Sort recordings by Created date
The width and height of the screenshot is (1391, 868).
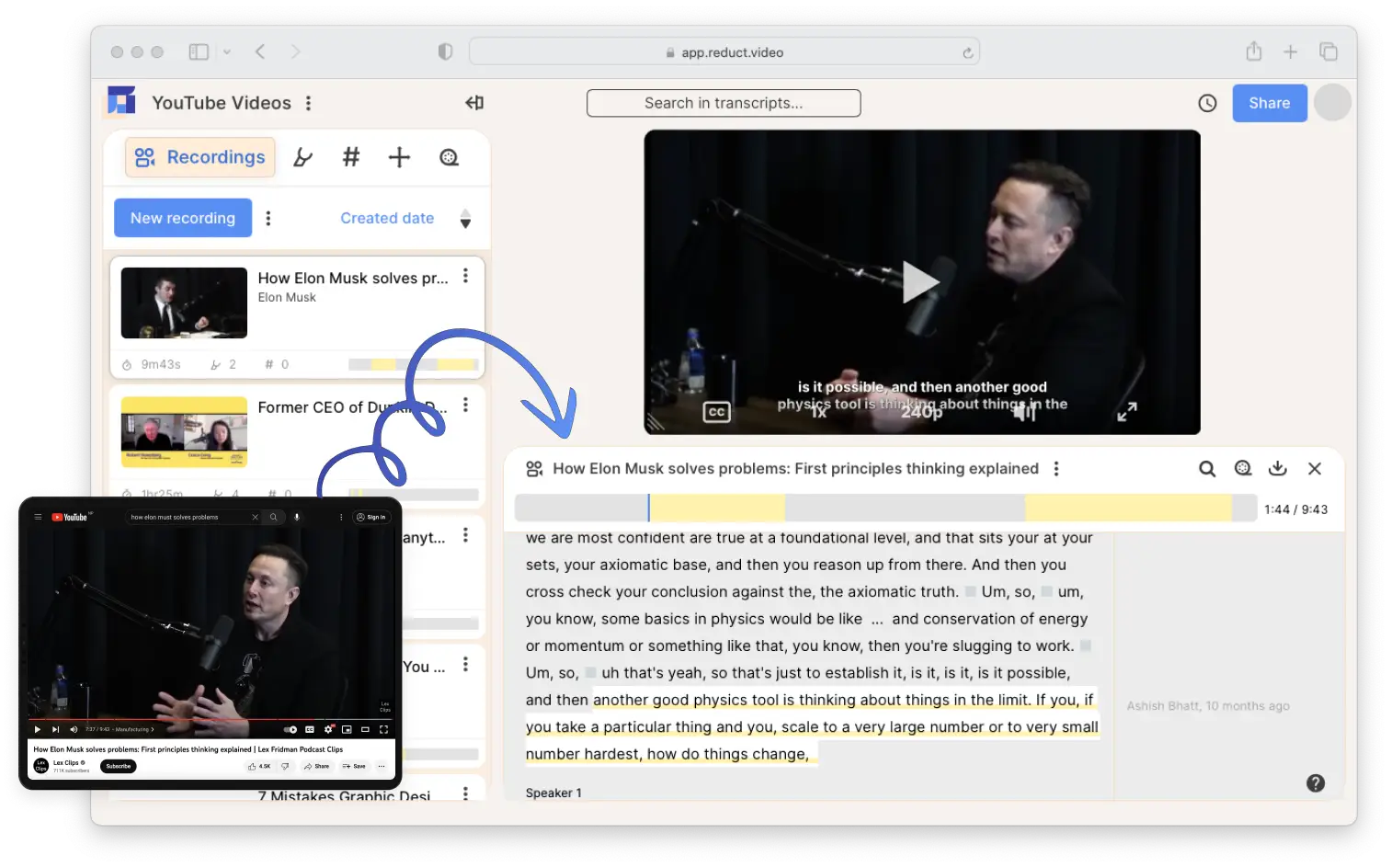387,218
